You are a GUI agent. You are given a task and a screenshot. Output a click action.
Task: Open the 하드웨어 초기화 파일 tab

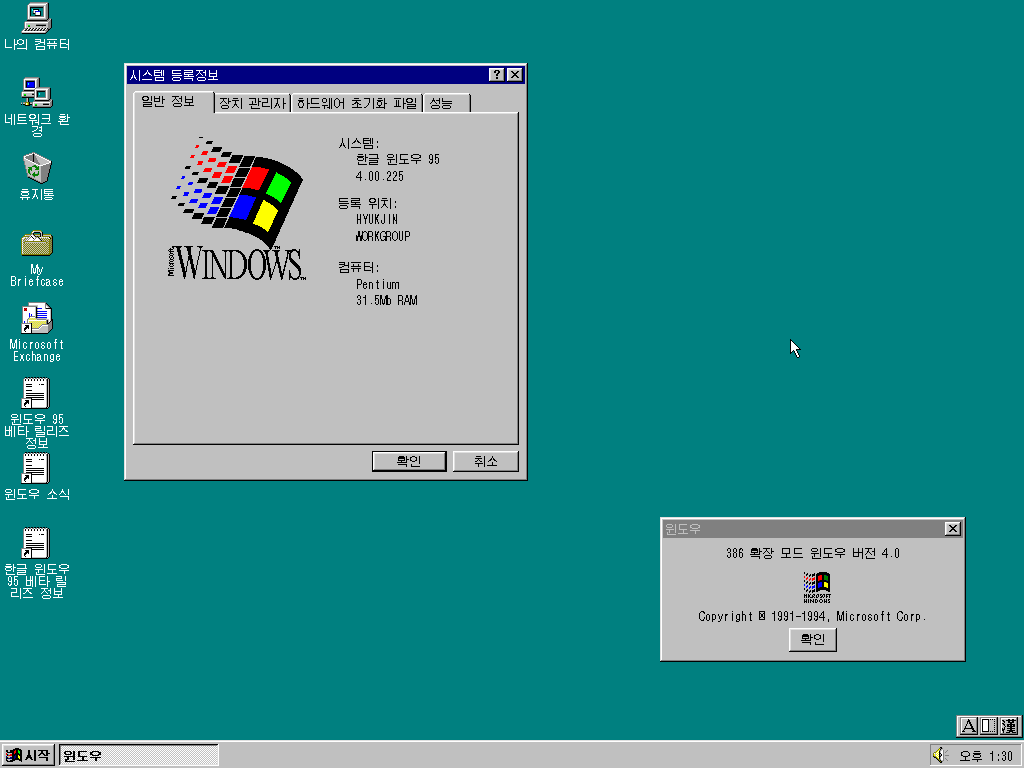(x=357, y=103)
